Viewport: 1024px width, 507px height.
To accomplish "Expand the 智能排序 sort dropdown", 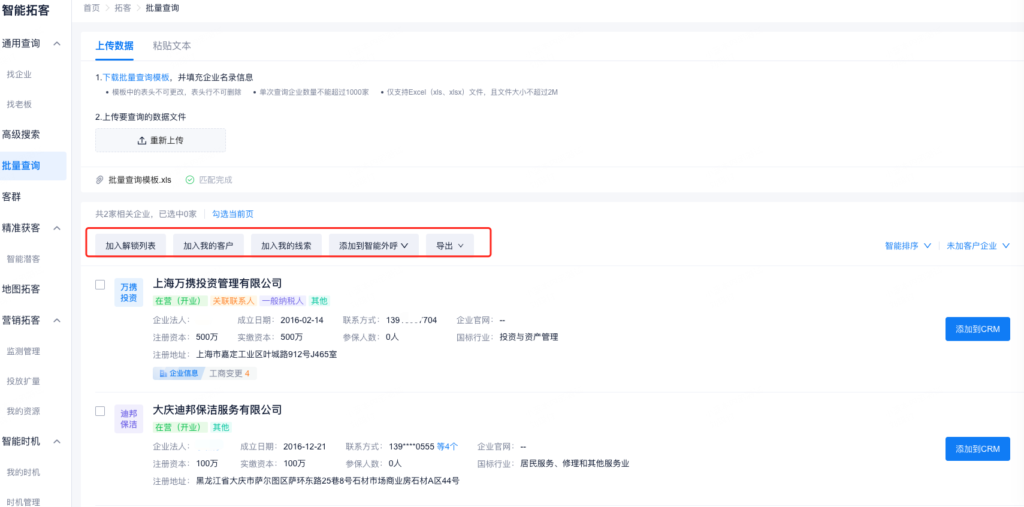I will (907, 245).
